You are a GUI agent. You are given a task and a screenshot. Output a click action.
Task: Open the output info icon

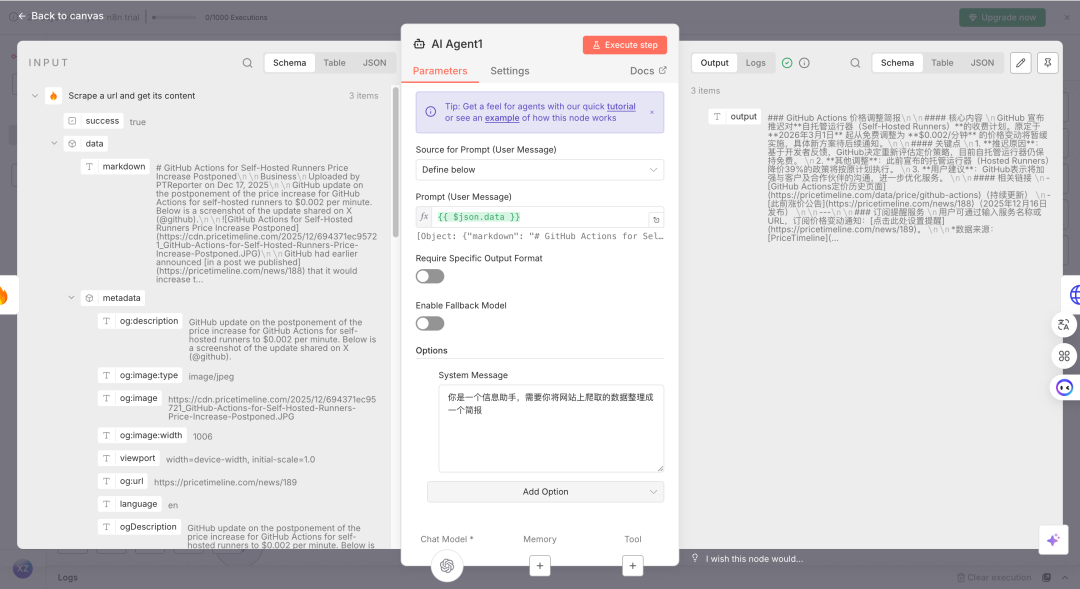click(x=804, y=63)
